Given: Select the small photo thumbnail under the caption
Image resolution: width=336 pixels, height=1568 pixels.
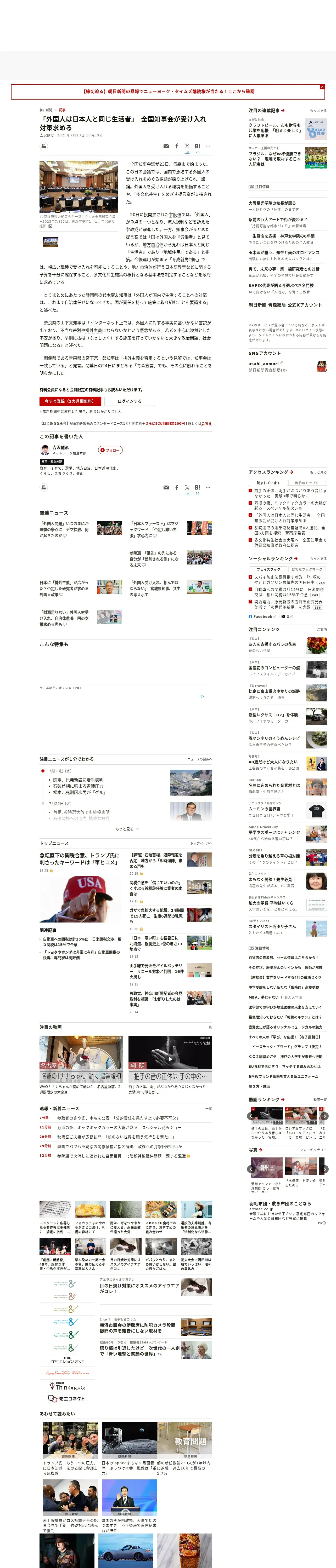Looking at the screenshot, I should [x=51, y=242].
